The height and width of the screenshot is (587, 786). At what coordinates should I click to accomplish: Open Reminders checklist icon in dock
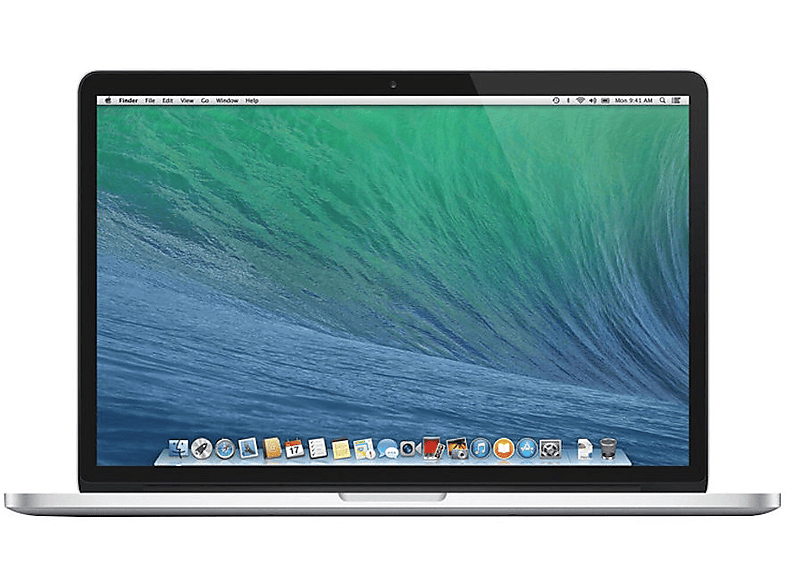click(317, 448)
